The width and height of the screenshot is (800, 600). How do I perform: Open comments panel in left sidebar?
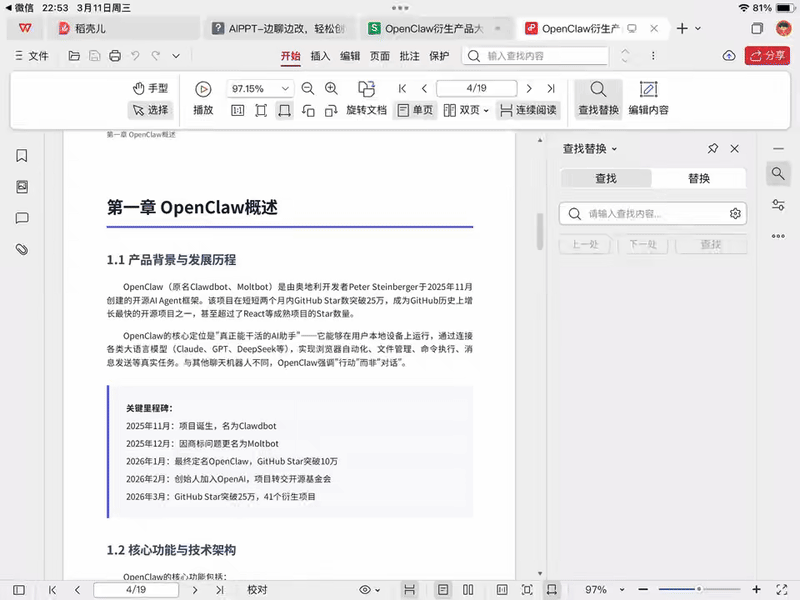coord(21,218)
